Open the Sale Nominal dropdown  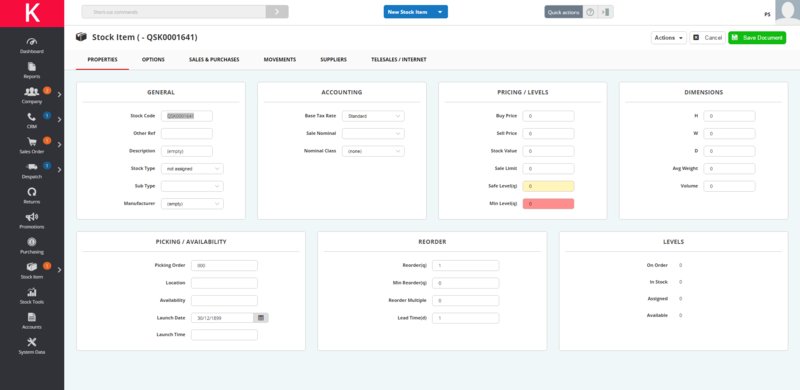(373, 134)
